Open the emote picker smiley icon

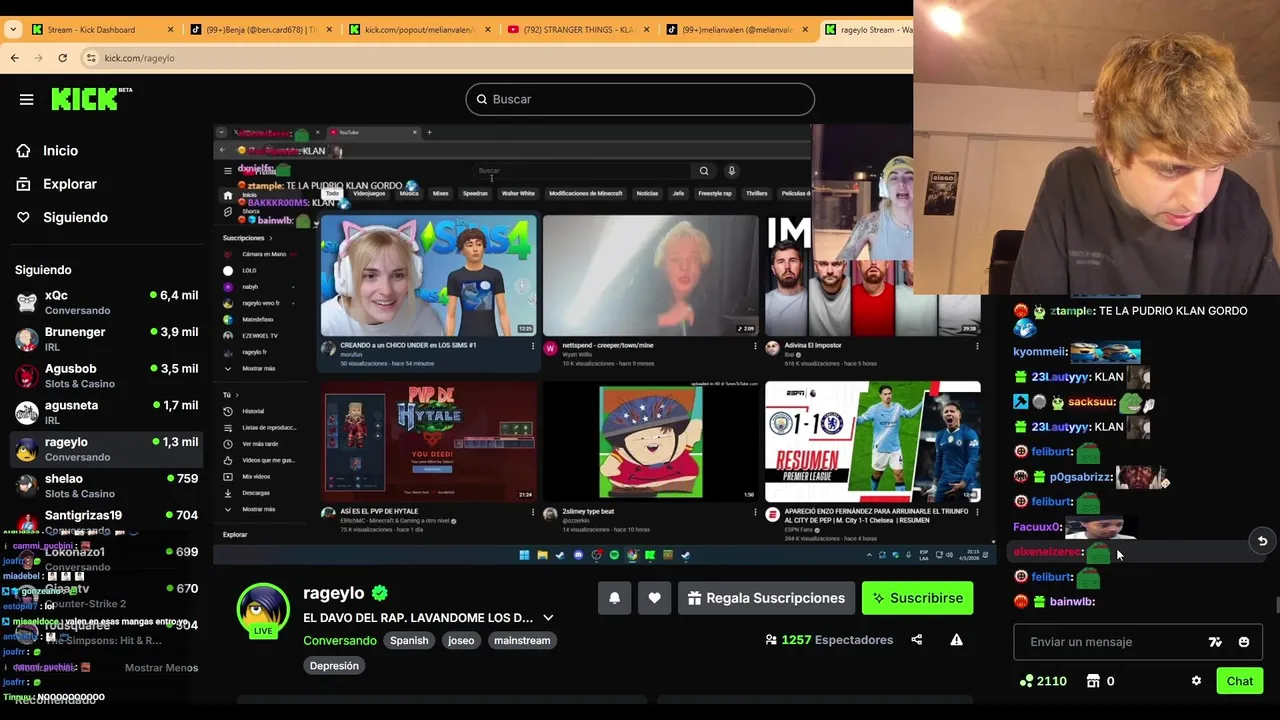coord(1244,642)
